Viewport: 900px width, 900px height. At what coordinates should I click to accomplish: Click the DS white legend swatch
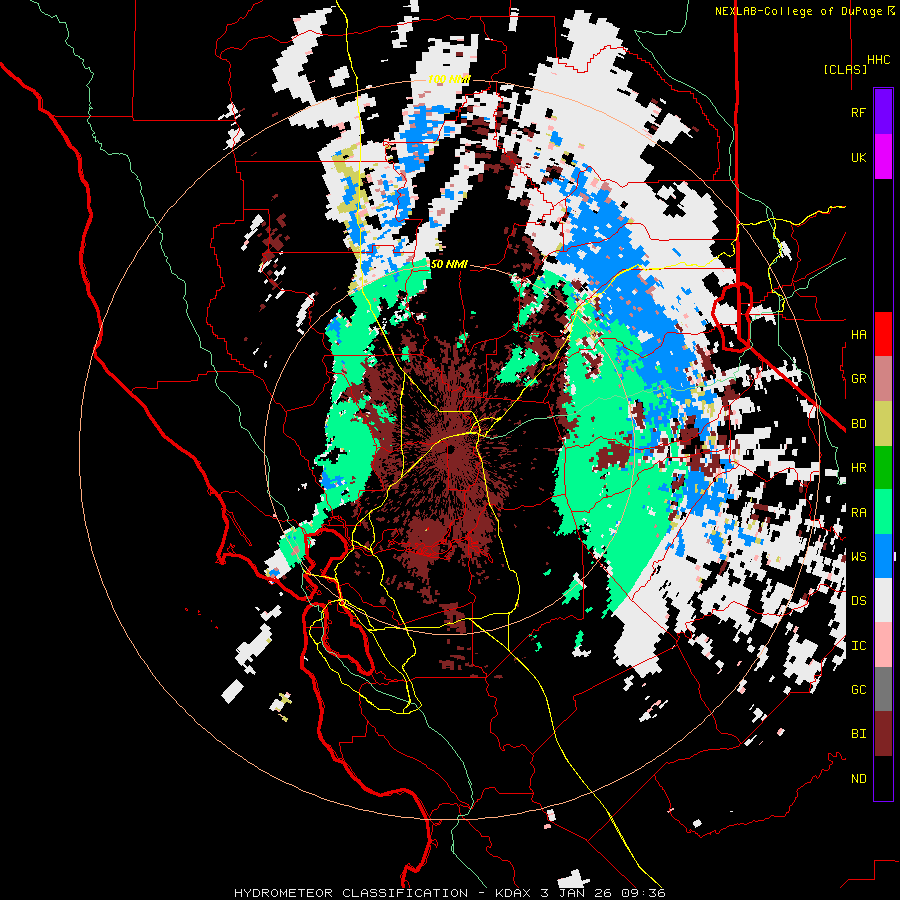pos(883,600)
